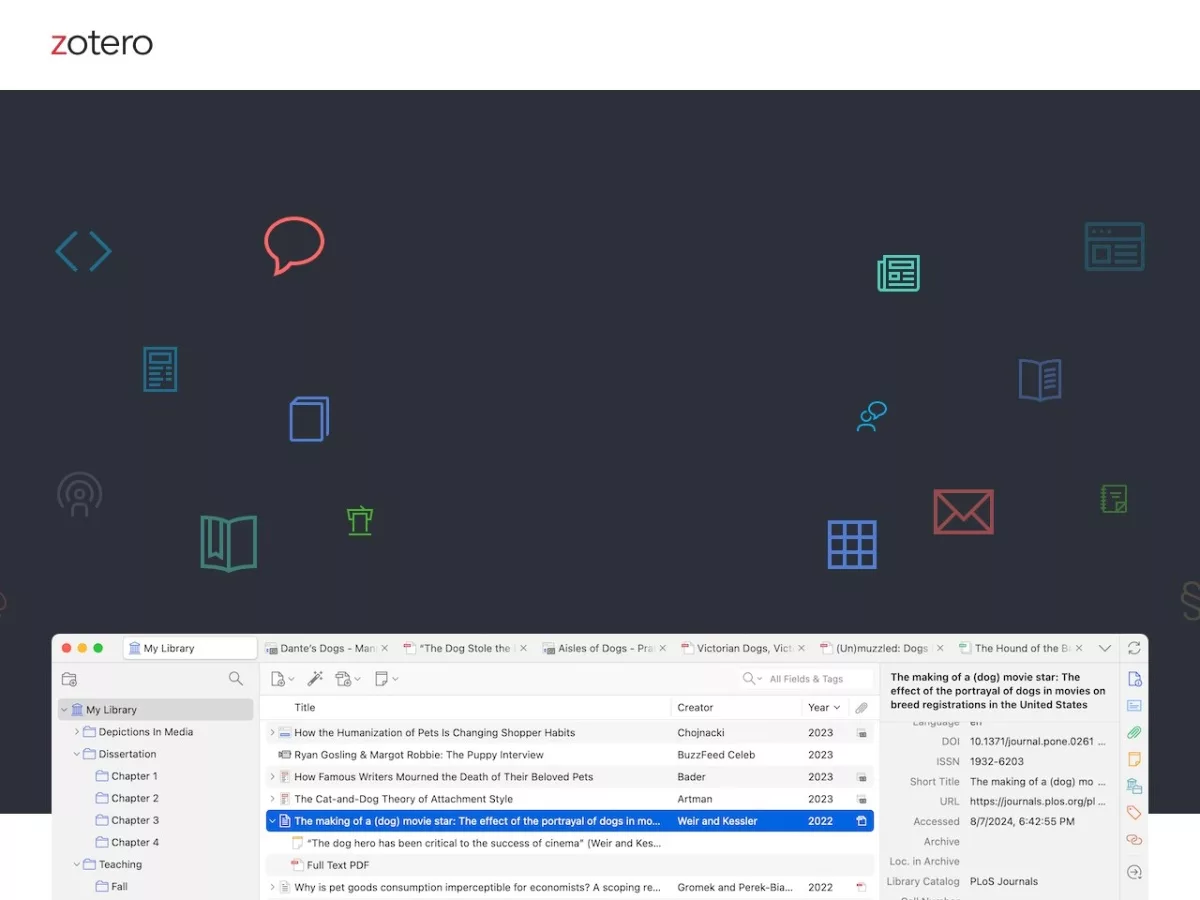Open the New Note dropdown button
The width and height of the screenshot is (1200, 900).
[386, 679]
